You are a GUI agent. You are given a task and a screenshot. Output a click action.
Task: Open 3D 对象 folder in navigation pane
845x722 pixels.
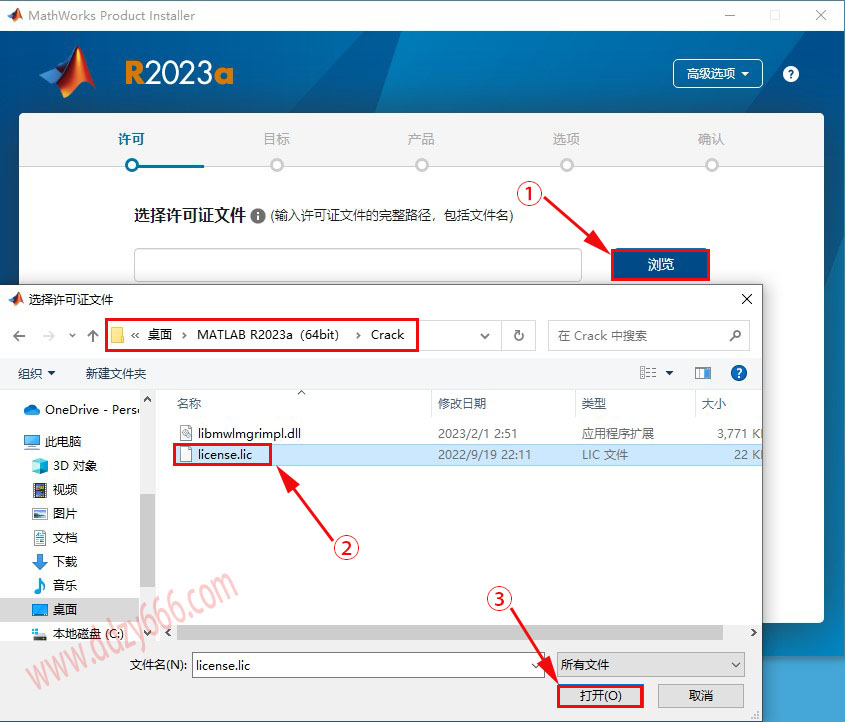[65, 466]
